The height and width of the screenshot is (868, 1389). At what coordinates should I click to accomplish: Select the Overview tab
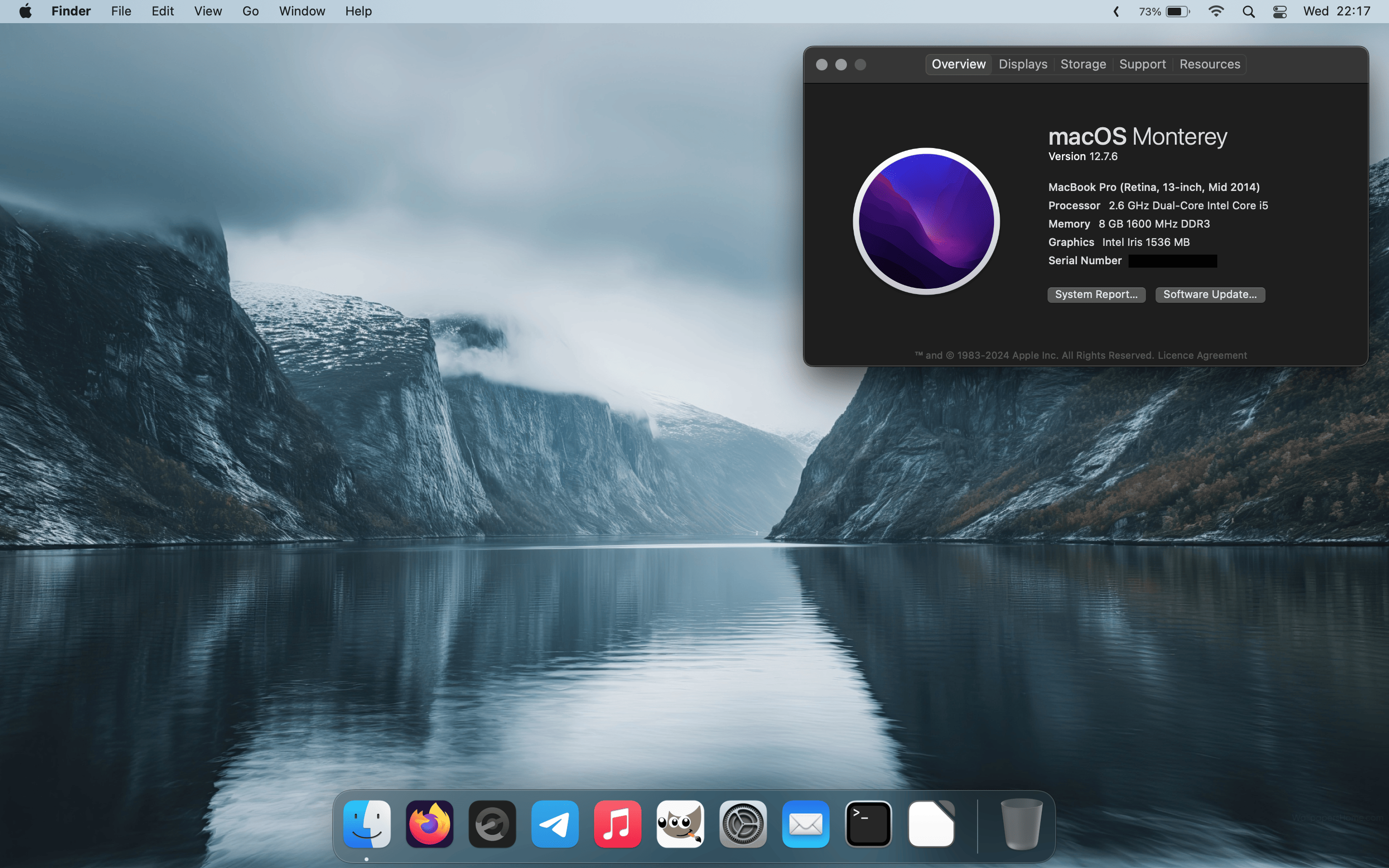[x=958, y=64]
